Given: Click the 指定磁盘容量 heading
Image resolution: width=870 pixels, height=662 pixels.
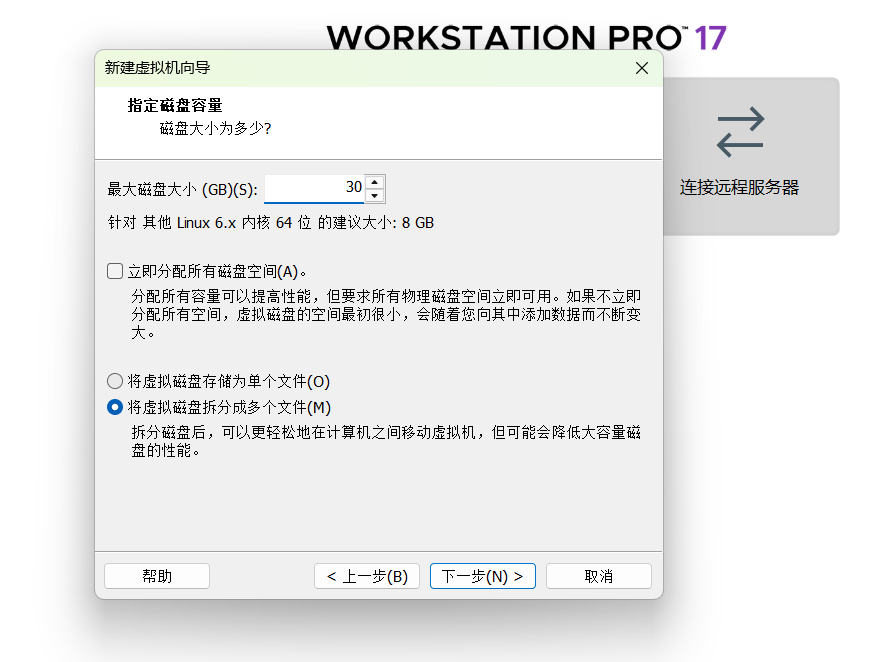Looking at the screenshot, I should tap(175, 105).
